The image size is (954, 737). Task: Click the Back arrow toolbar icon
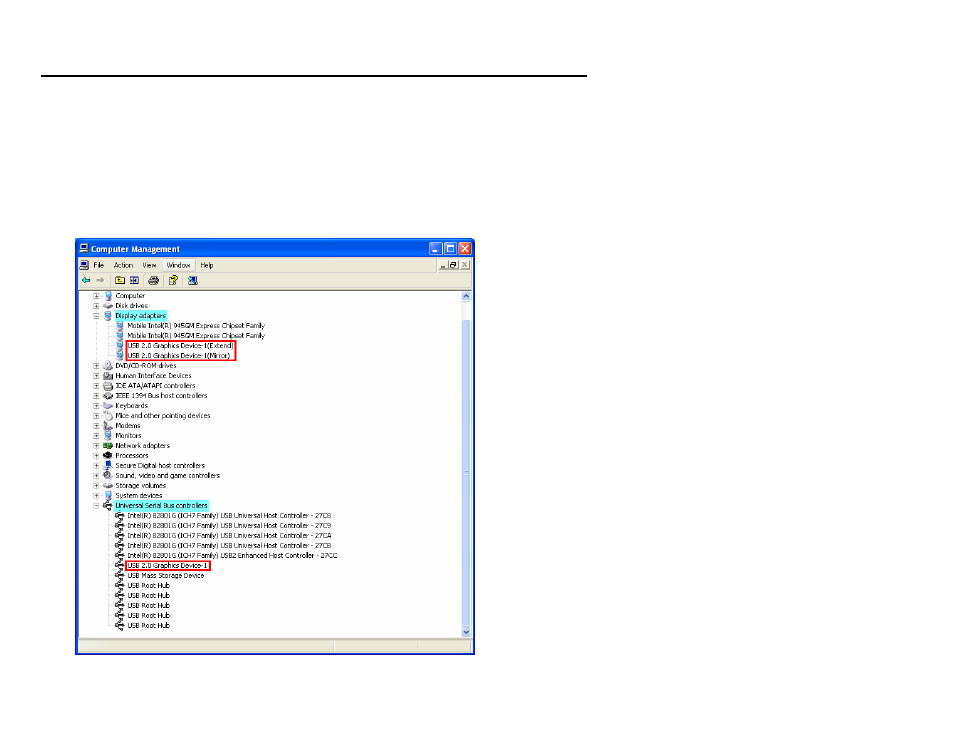pos(86,281)
